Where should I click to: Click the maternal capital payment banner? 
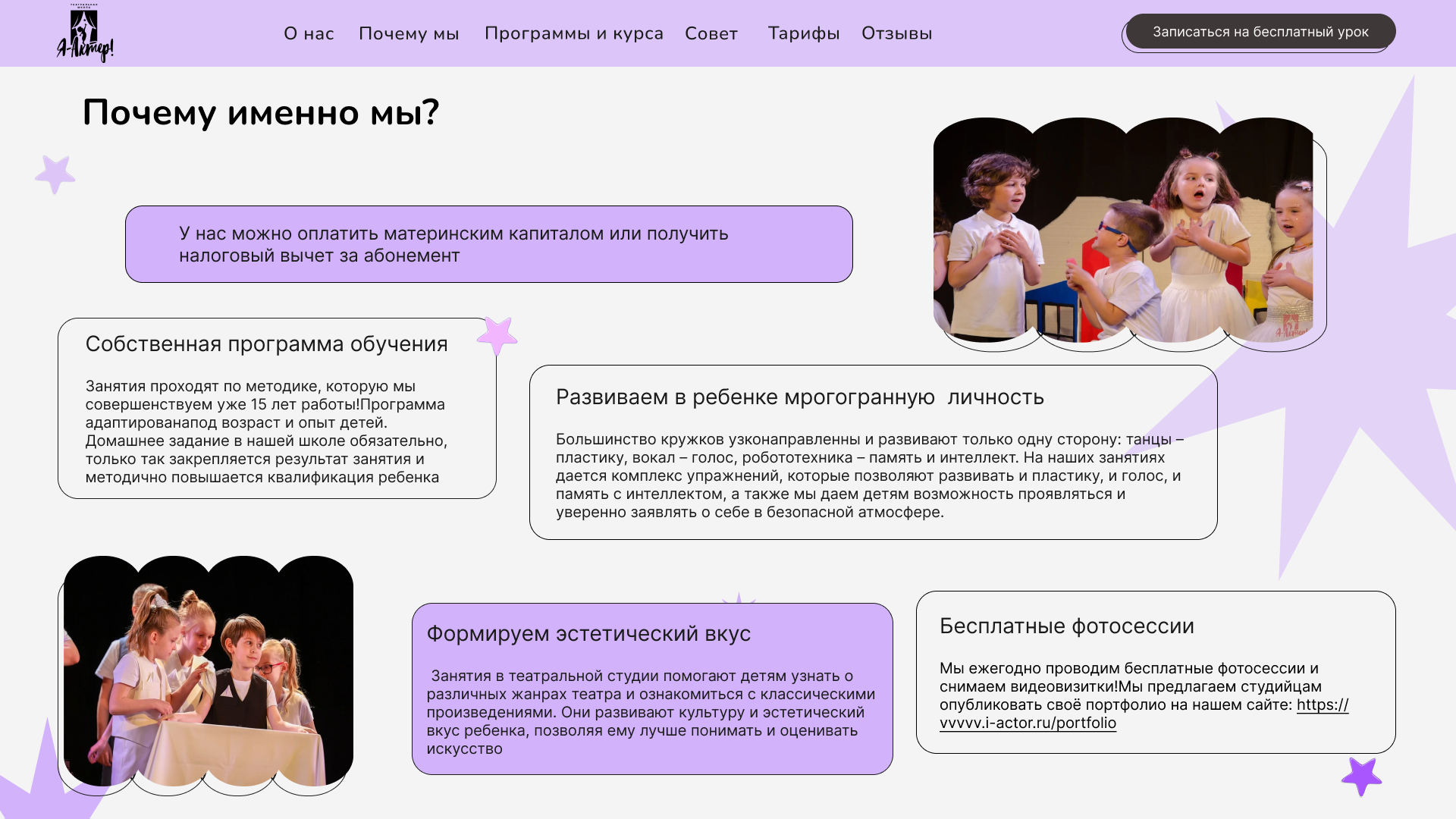(x=489, y=244)
